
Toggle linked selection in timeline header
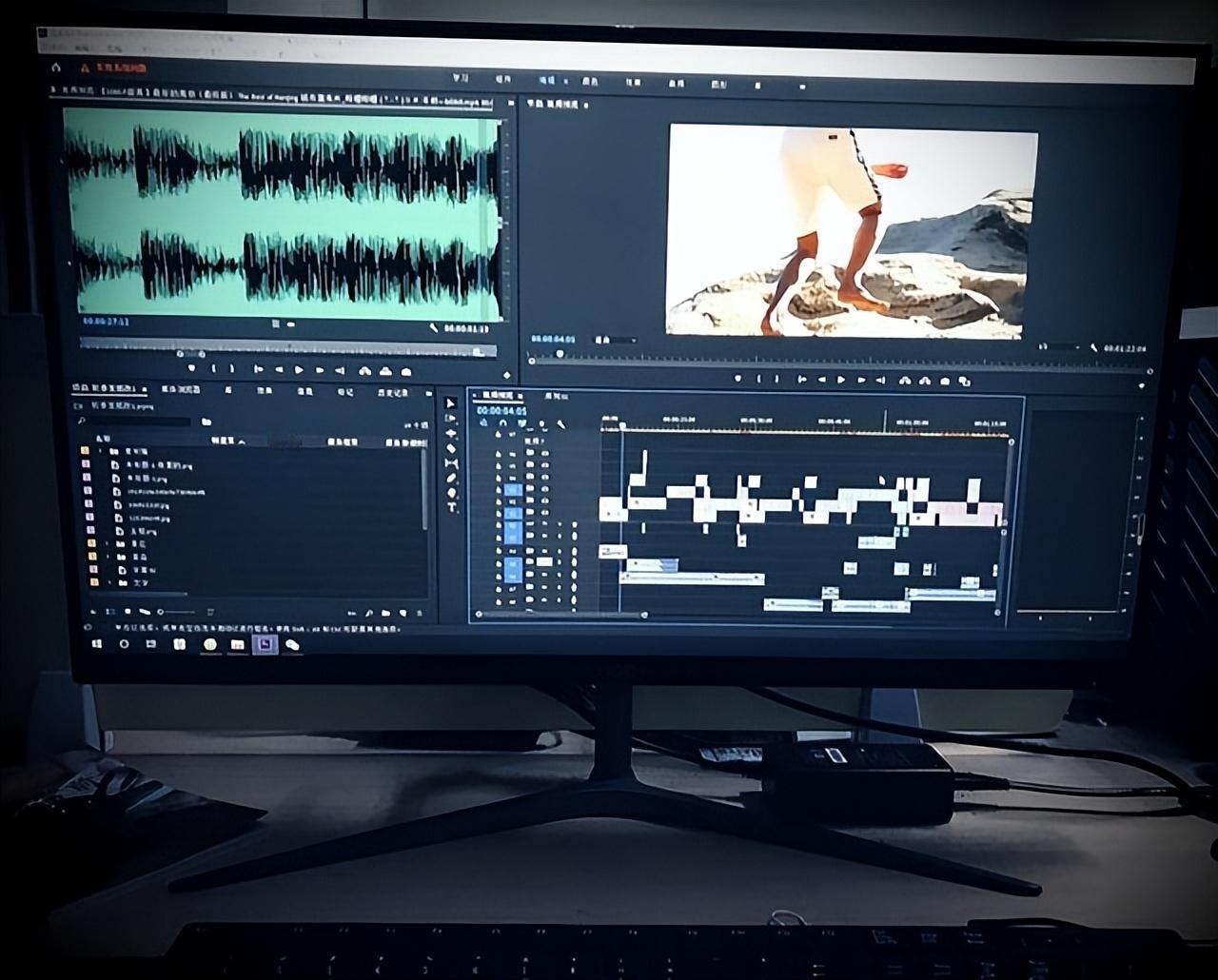[521, 424]
